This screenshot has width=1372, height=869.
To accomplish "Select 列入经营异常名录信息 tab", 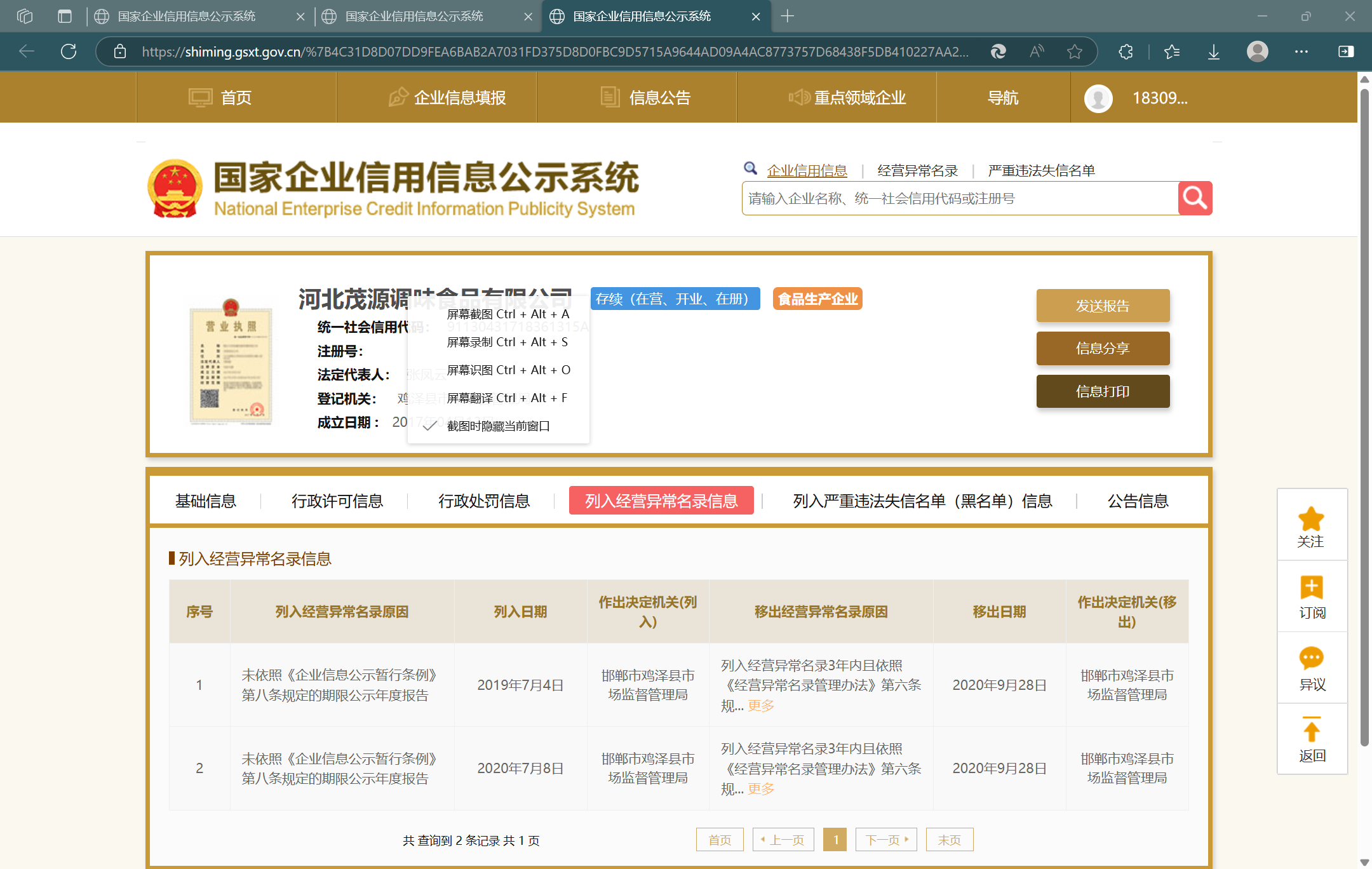I will point(661,501).
